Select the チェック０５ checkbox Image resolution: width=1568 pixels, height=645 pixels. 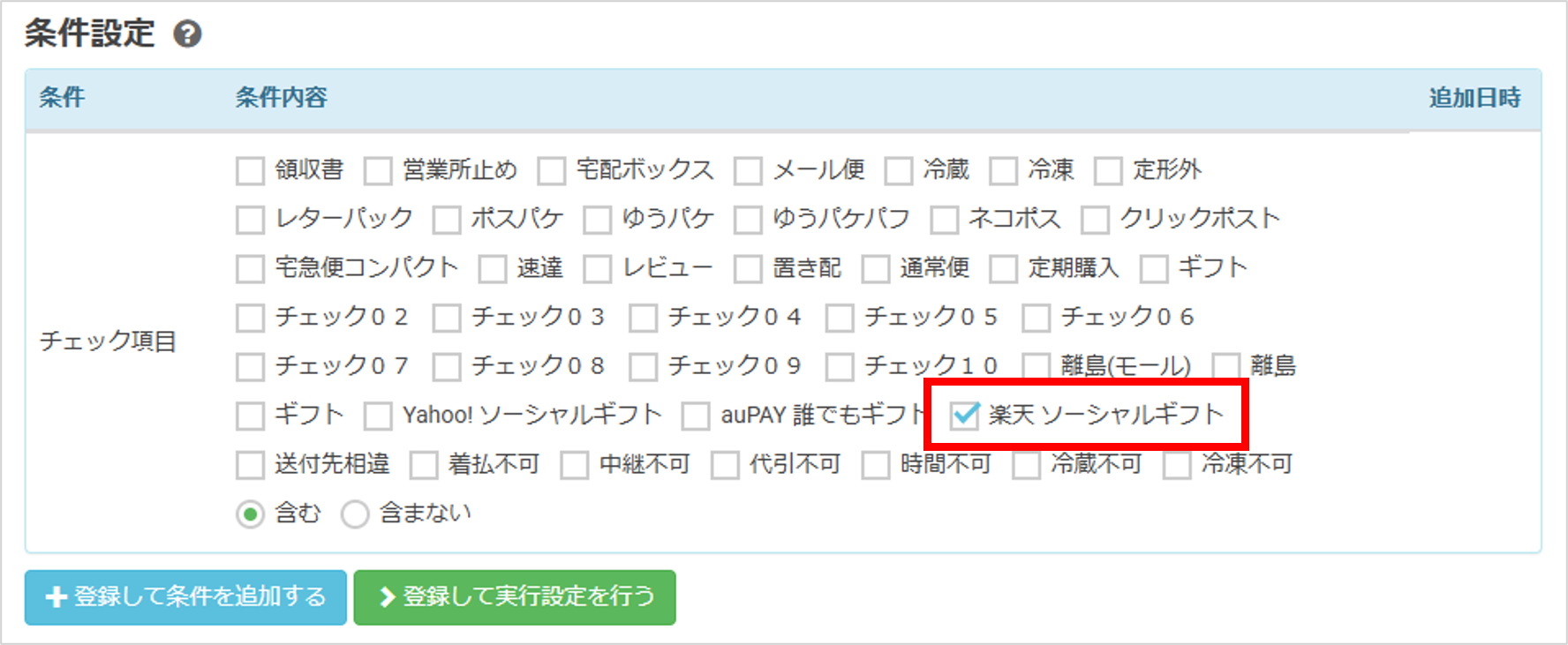tap(839, 318)
